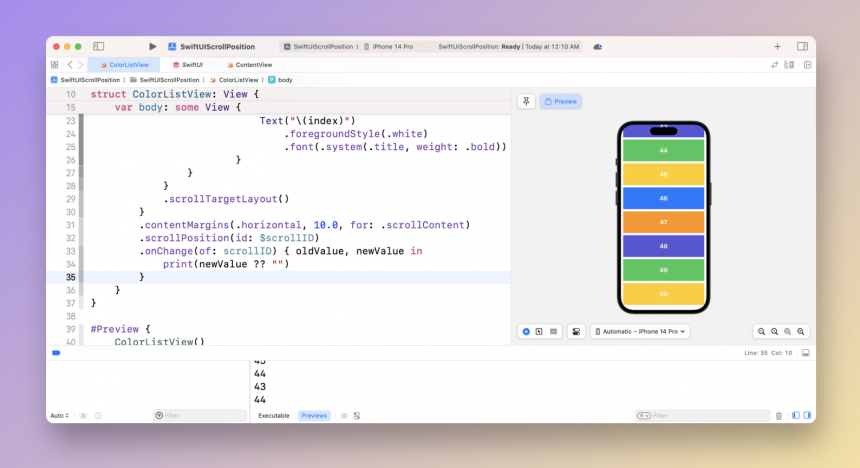Switch to the ContentView tab
The height and width of the screenshot is (468, 860).
tap(249, 64)
